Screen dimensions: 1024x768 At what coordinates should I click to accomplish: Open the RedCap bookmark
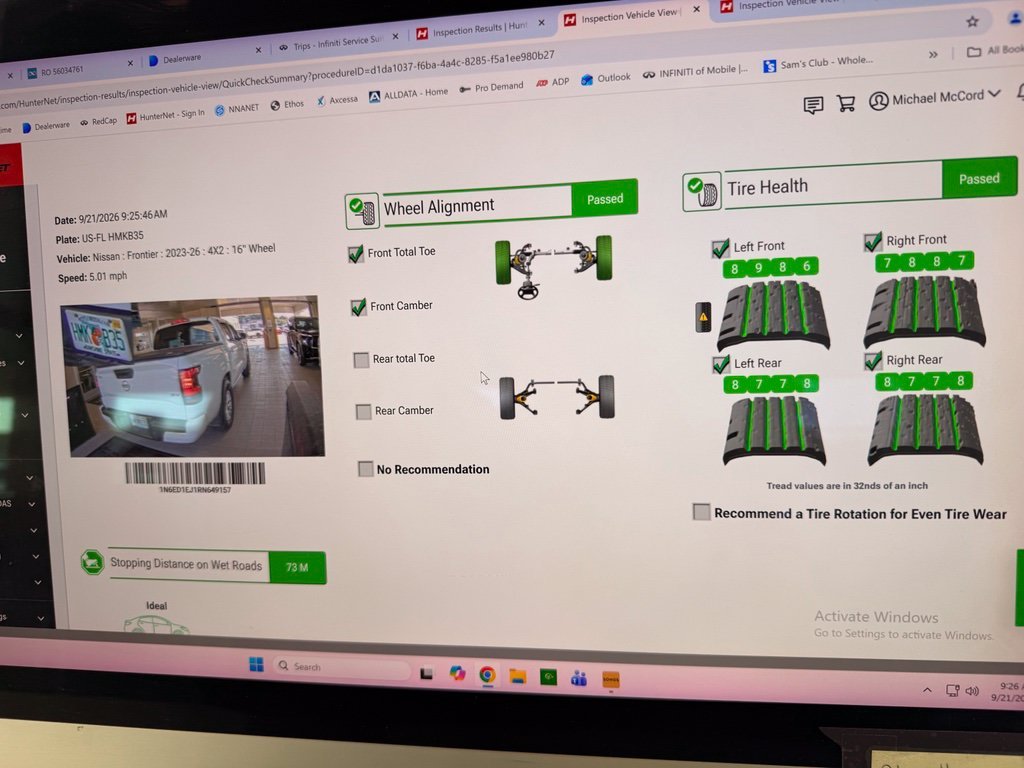pos(99,121)
